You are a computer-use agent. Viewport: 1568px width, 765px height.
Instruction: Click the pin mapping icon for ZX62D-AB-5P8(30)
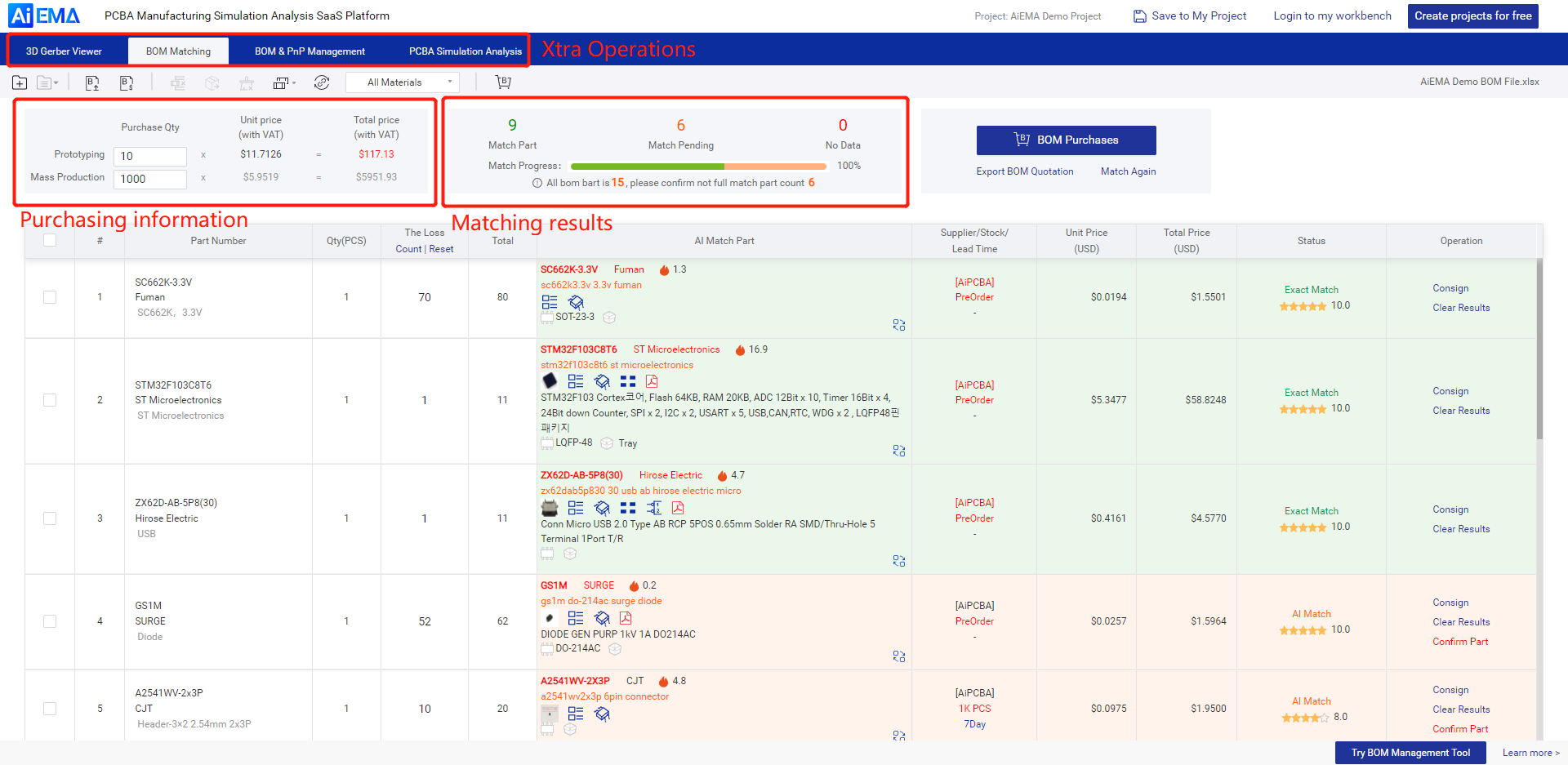pyautogui.click(x=654, y=508)
